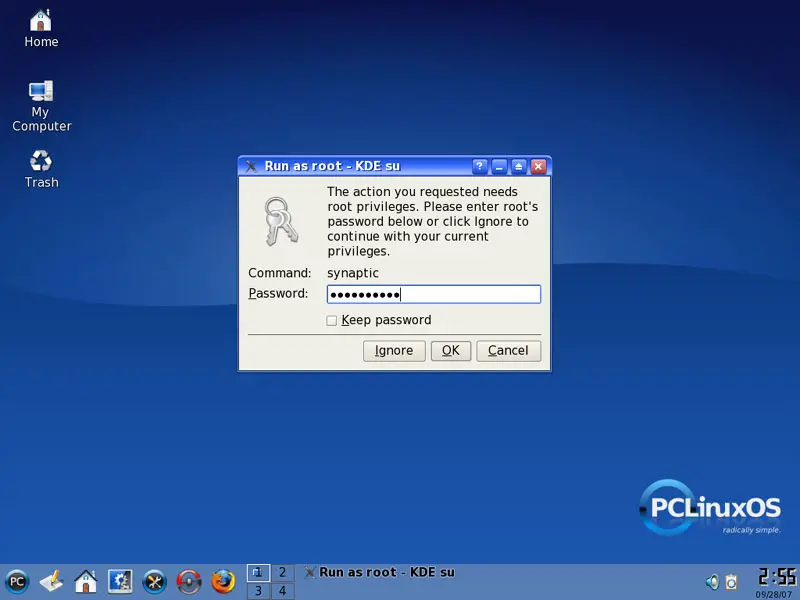Open the volume speaker tray icon

pos(712,582)
